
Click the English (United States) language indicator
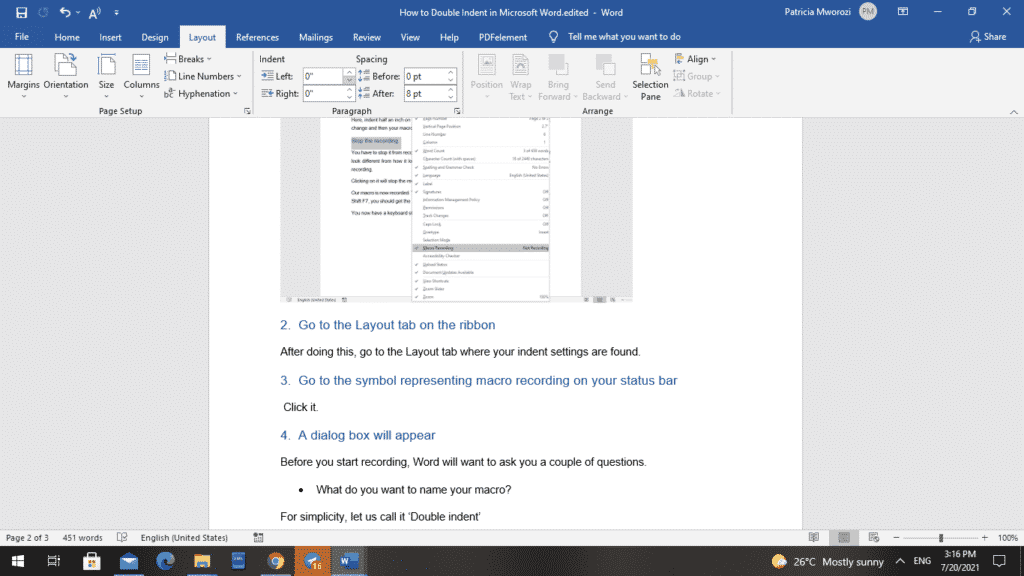(x=184, y=537)
